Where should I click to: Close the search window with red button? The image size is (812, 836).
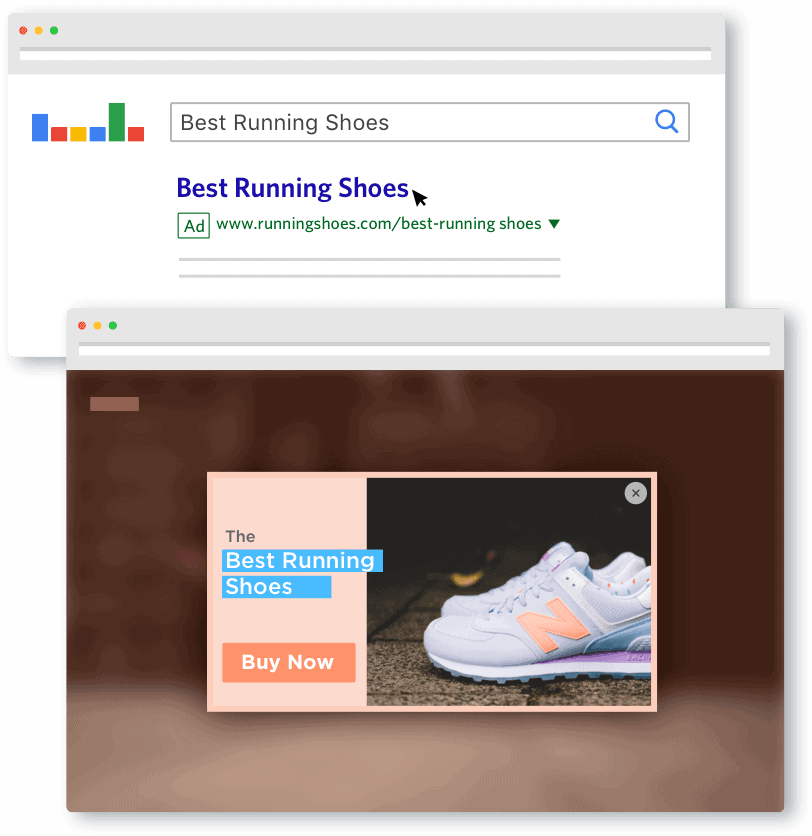coord(23,30)
